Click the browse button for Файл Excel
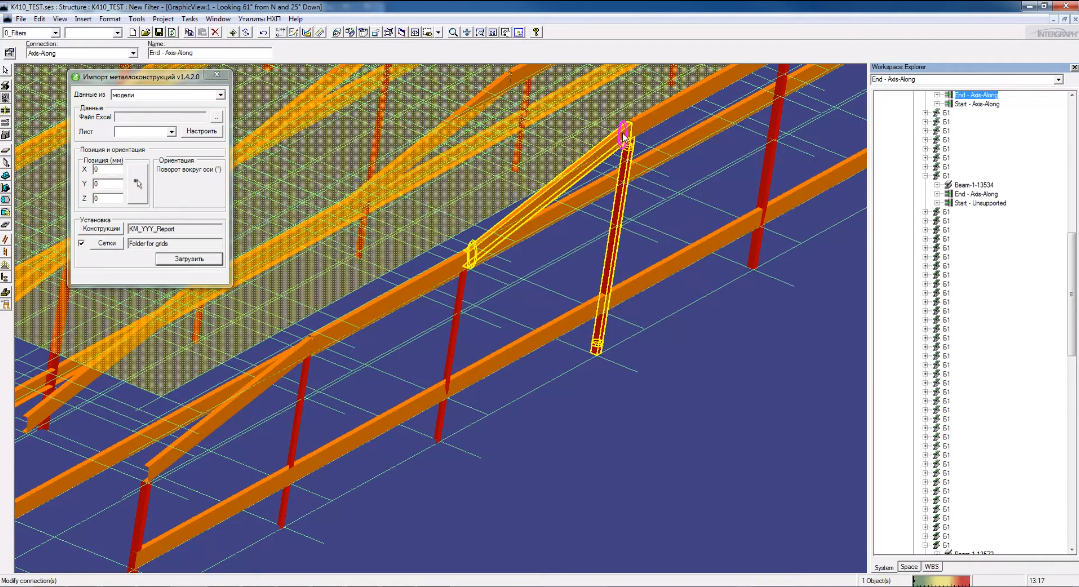The image size is (1079, 587). point(216,117)
